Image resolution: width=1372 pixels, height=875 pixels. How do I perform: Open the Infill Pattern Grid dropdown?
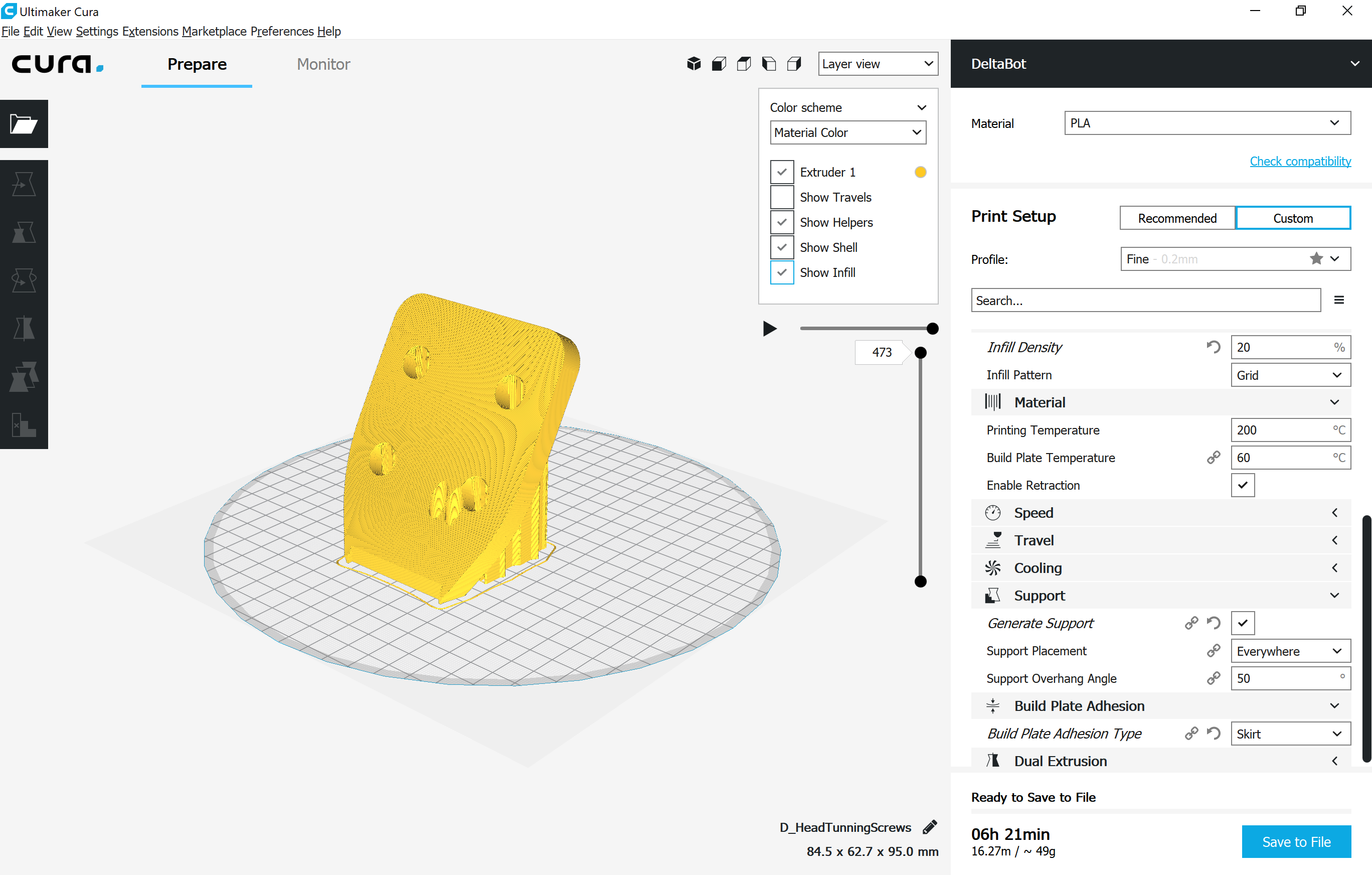(1290, 375)
